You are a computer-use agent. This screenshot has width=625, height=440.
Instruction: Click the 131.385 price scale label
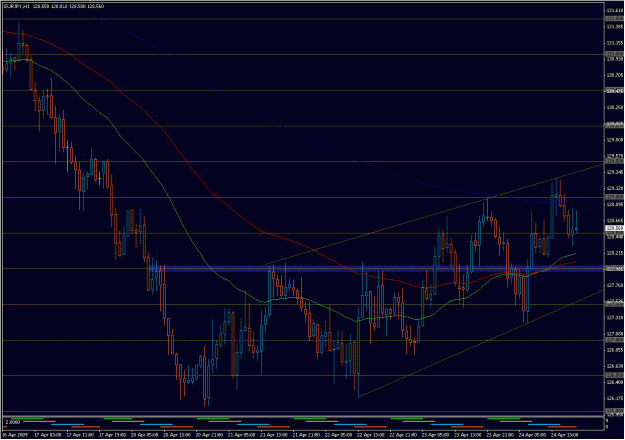point(615,27)
